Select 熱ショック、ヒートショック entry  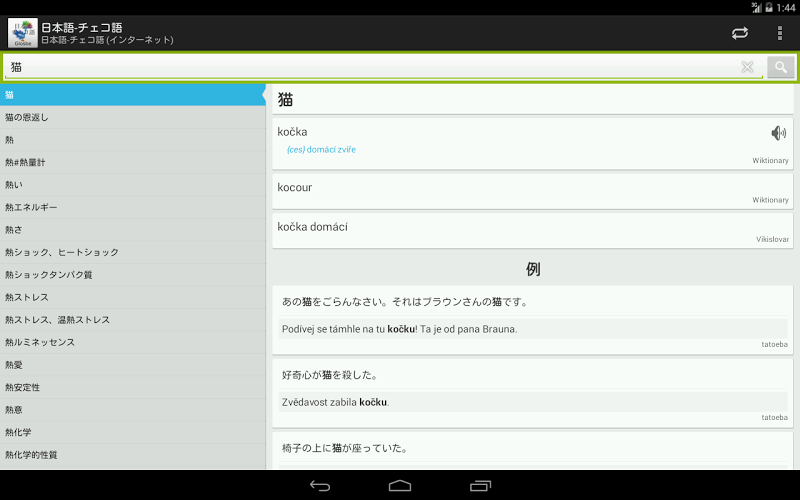[133, 252]
